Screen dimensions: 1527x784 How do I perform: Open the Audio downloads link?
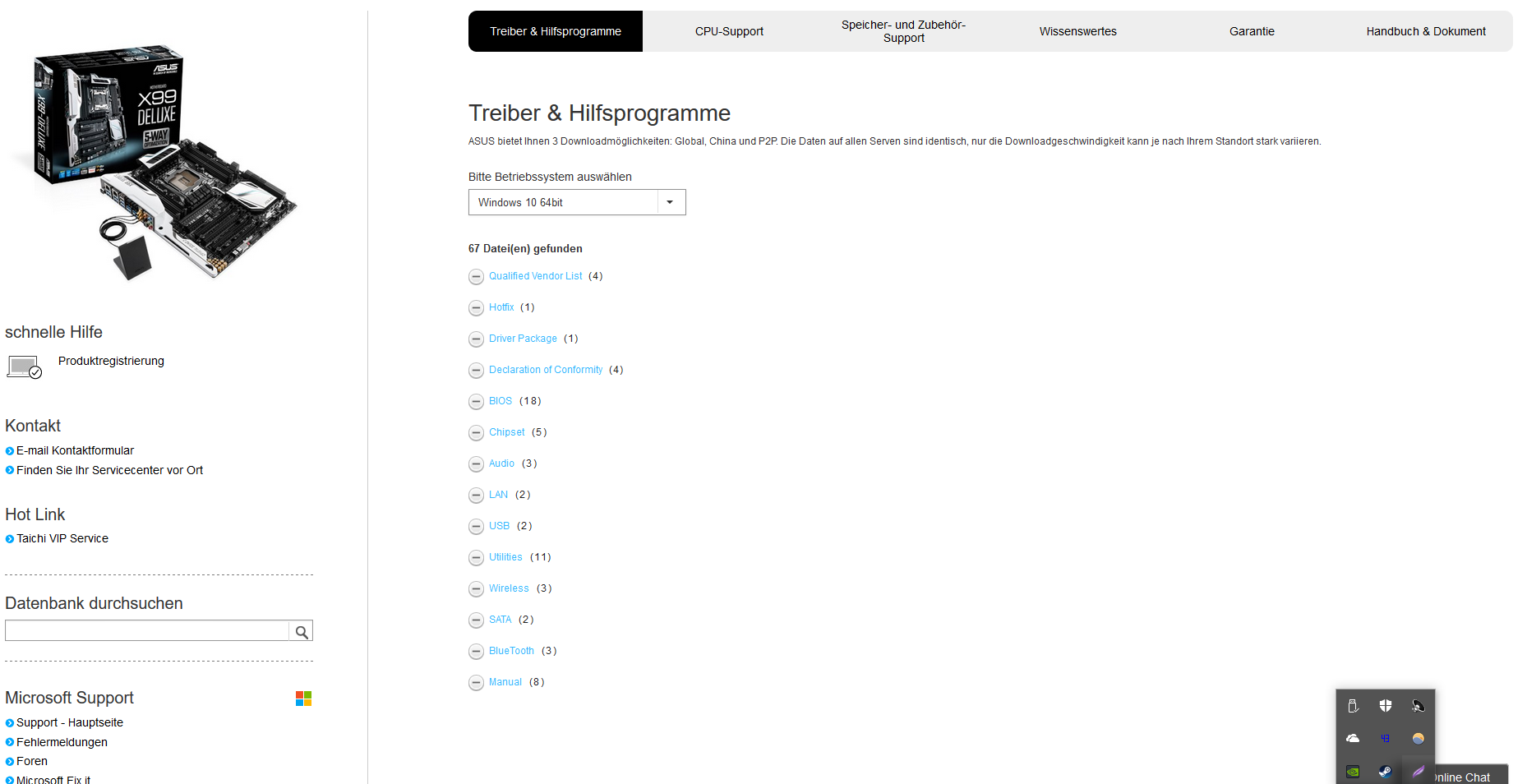pyautogui.click(x=501, y=463)
